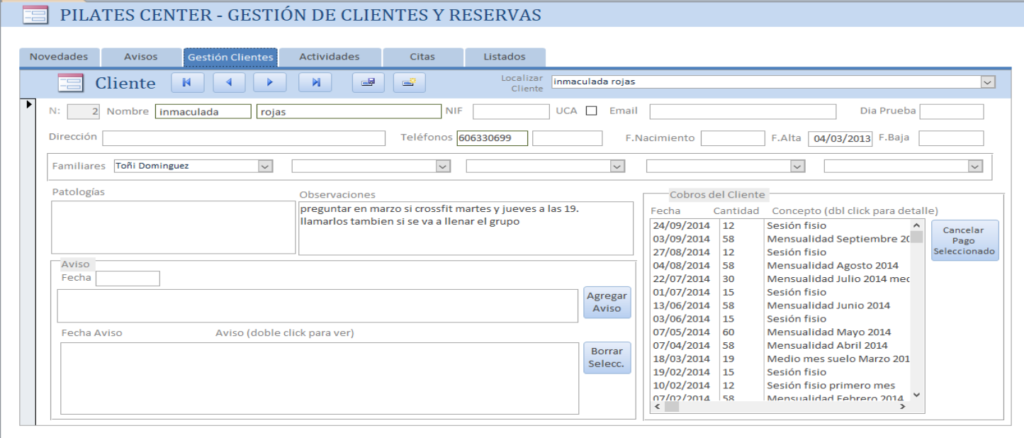
Task: Toggle the UCA checkbox
Action: click(x=591, y=111)
